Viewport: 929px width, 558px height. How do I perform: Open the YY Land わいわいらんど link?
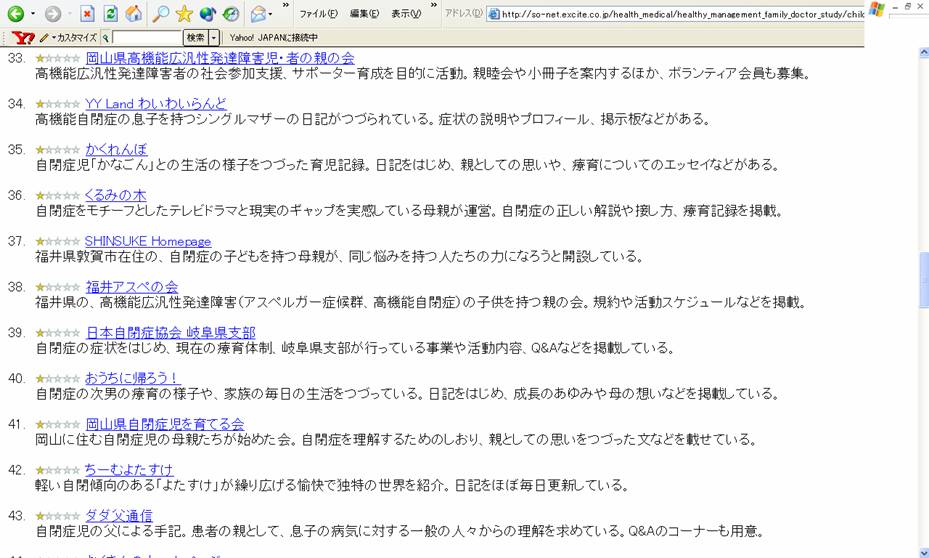[155, 104]
